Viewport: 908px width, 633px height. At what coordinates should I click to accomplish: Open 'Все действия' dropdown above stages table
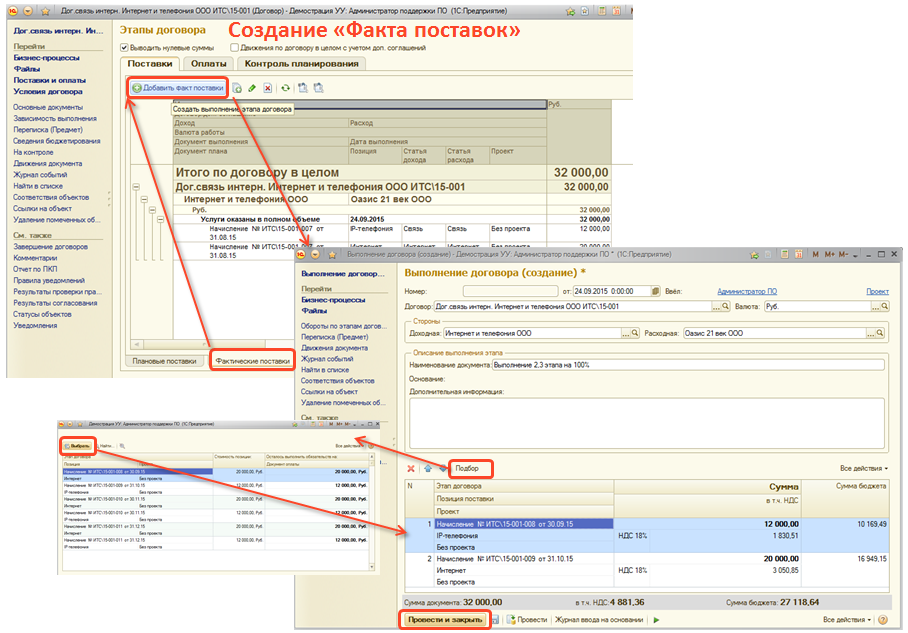point(863,468)
